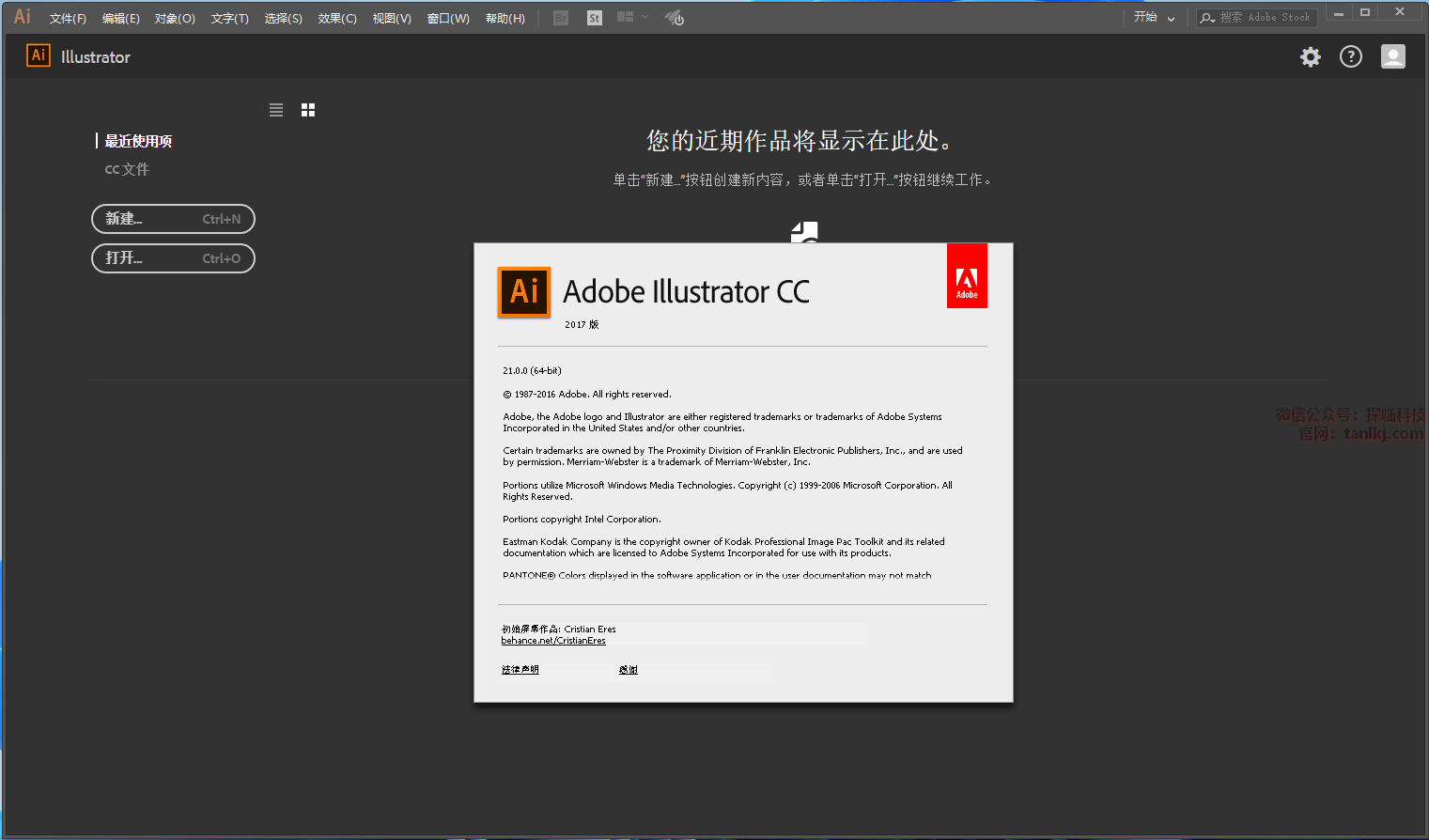Expand the 开始 workspace dropdown
Viewport: 1429px width, 840px height.
1155,18
